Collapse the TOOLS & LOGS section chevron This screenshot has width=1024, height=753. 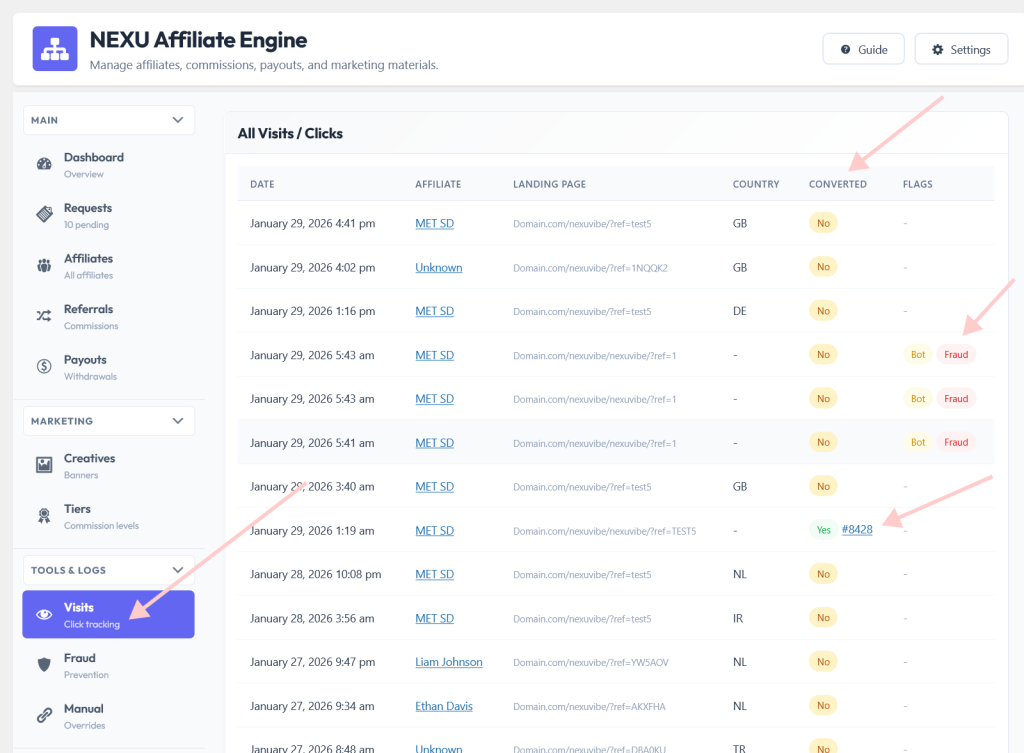tap(178, 570)
